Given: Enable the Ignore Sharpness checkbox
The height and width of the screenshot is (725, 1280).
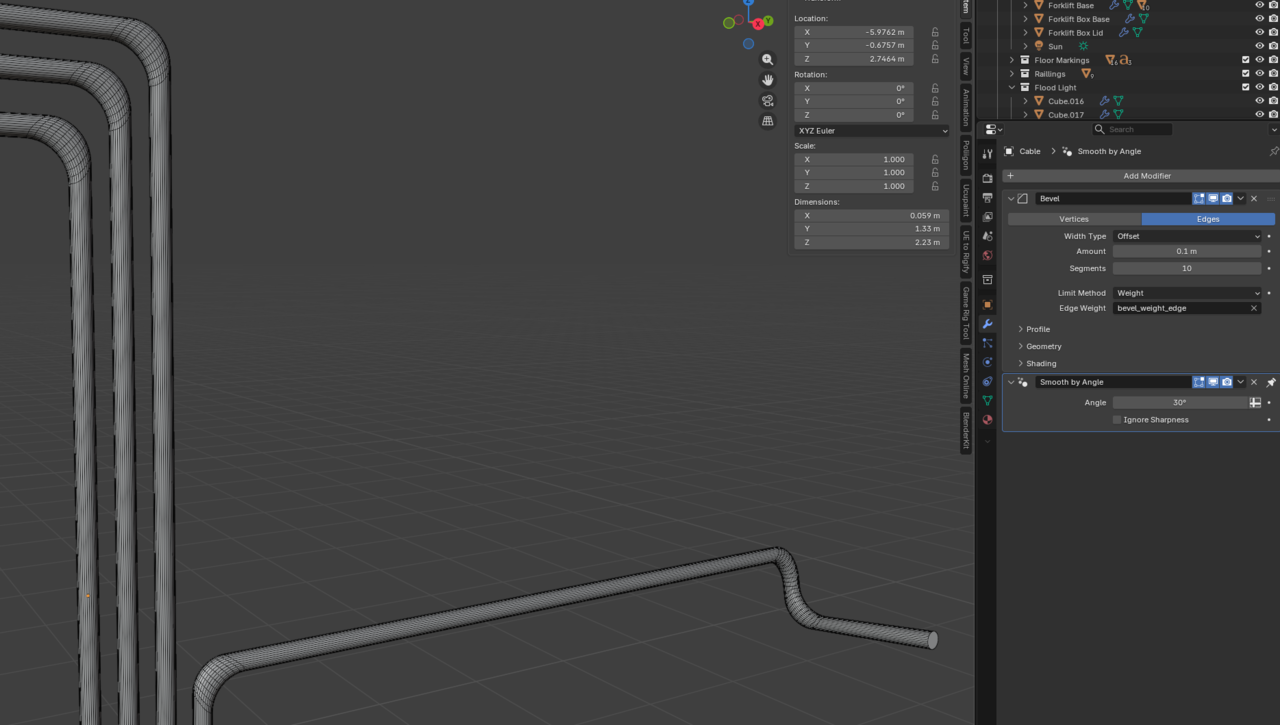Looking at the screenshot, I should 1117,420.
